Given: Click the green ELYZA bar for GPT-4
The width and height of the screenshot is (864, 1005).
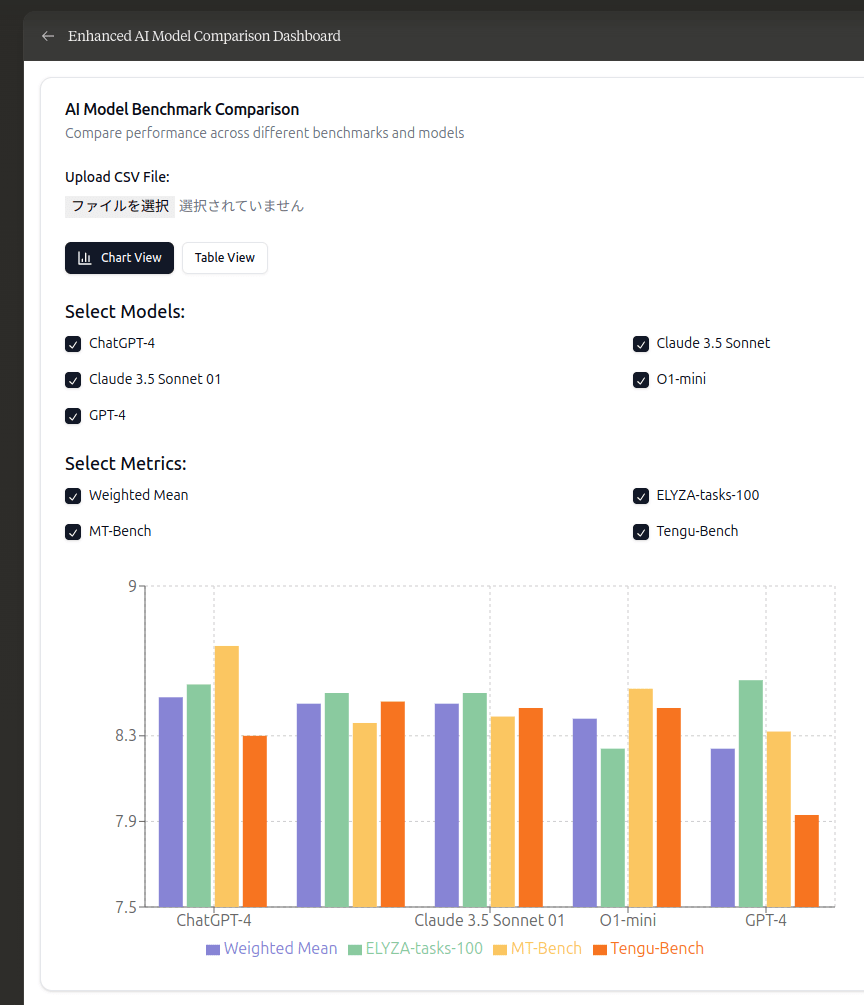Looking at the screenshot, I should pyautogui.click(x=751, y=793).
